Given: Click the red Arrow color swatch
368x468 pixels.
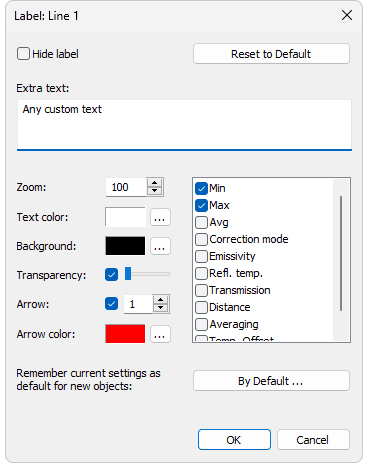Looking at the screenshot, I should tap(125, 334).
